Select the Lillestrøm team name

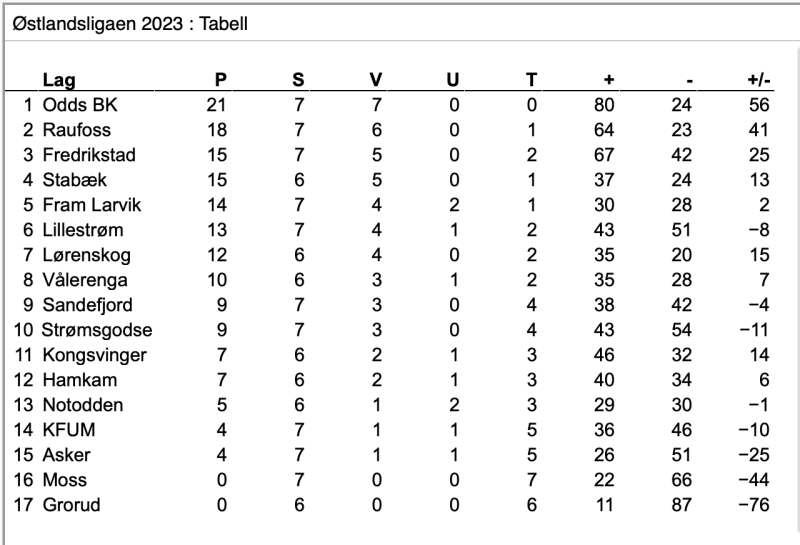click(x=83, y=230)
